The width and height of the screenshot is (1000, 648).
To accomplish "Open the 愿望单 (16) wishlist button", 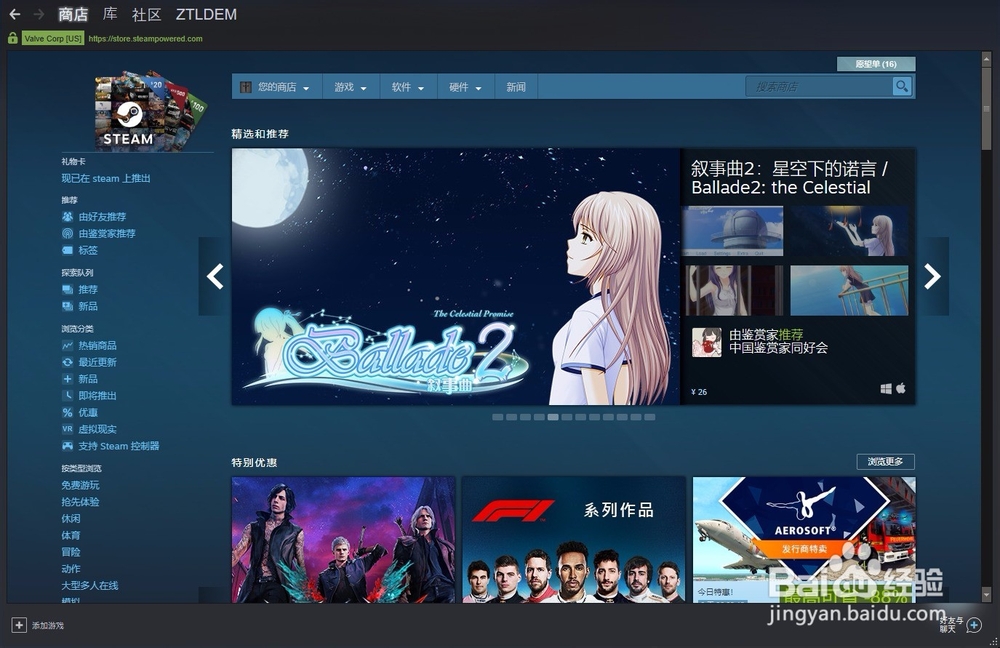I will tap(876, 64).
